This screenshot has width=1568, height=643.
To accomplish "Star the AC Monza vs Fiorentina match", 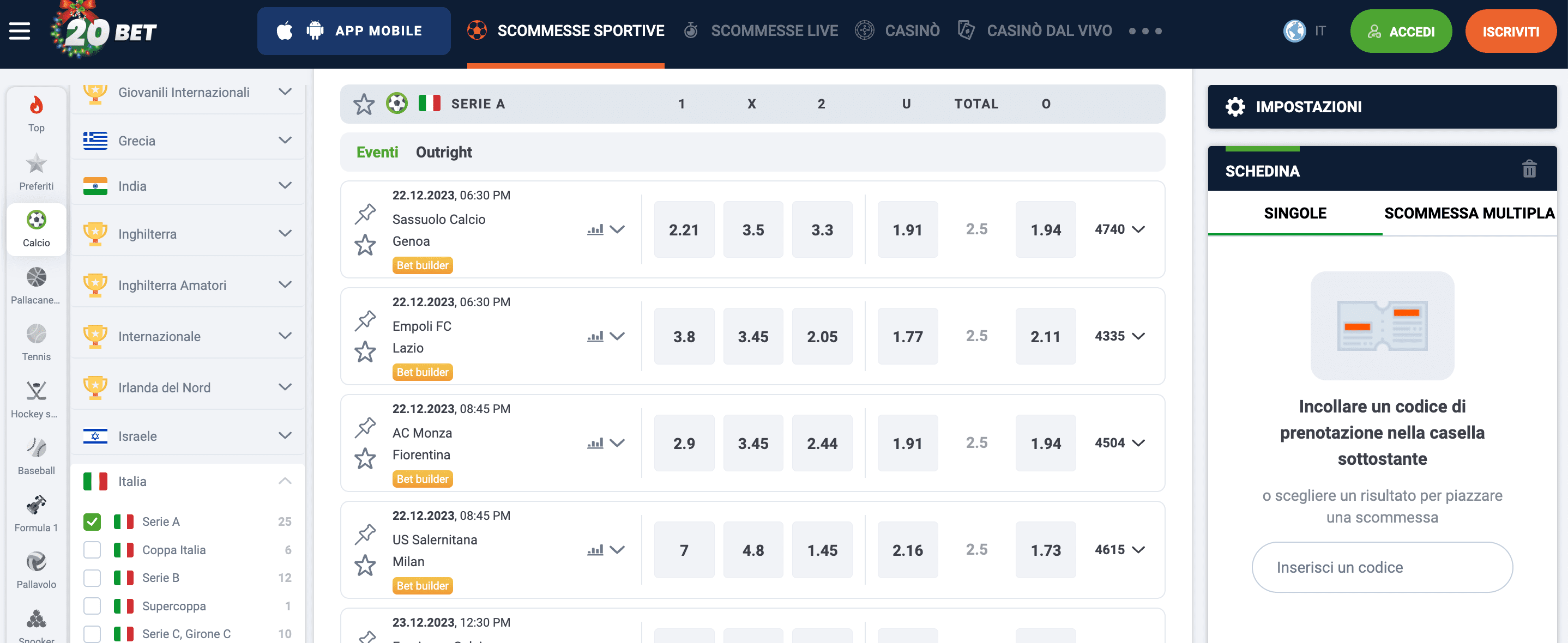I will (365, 459).
